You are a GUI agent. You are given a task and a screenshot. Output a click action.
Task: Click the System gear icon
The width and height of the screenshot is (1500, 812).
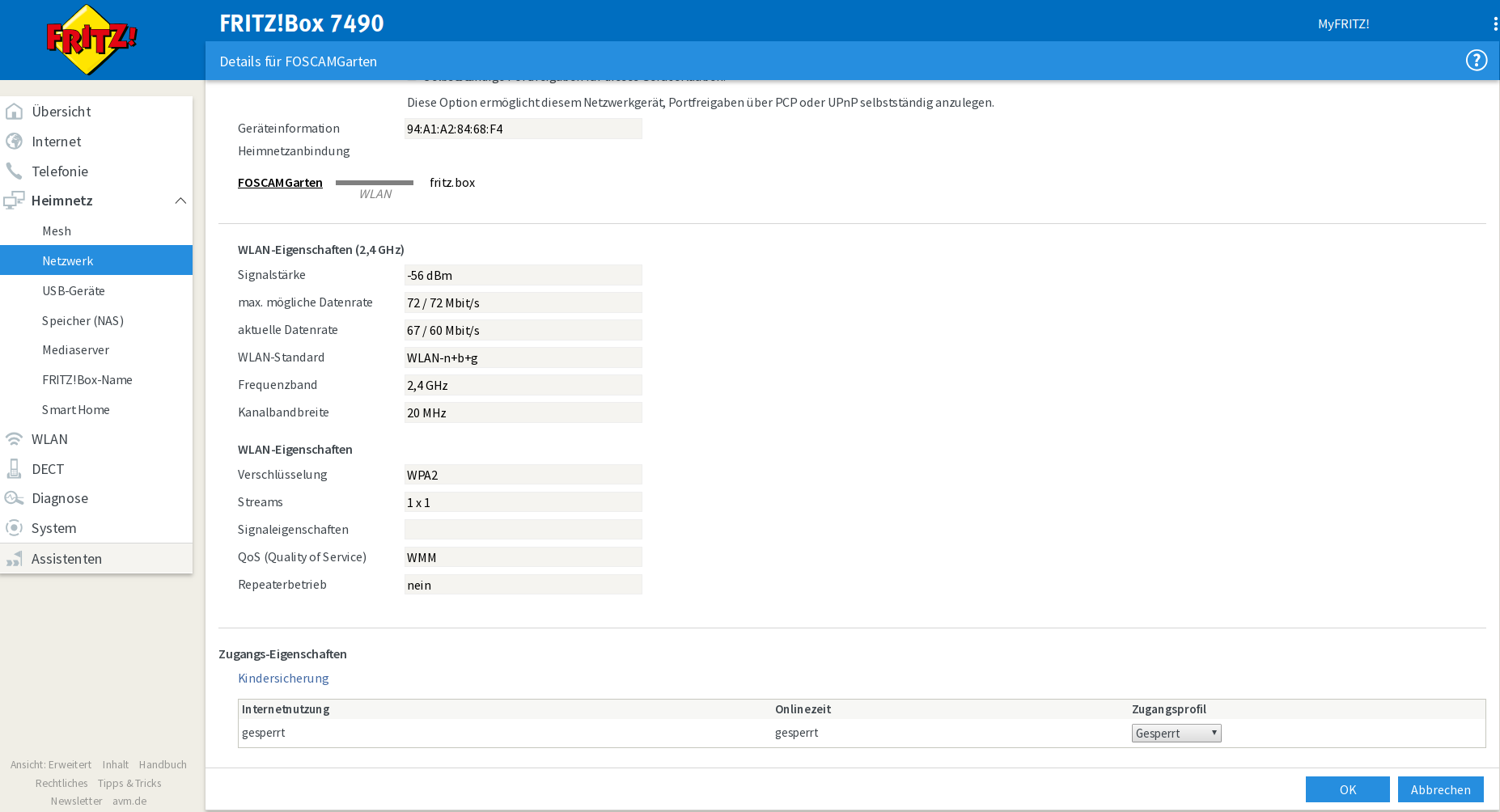pos(14,528)
